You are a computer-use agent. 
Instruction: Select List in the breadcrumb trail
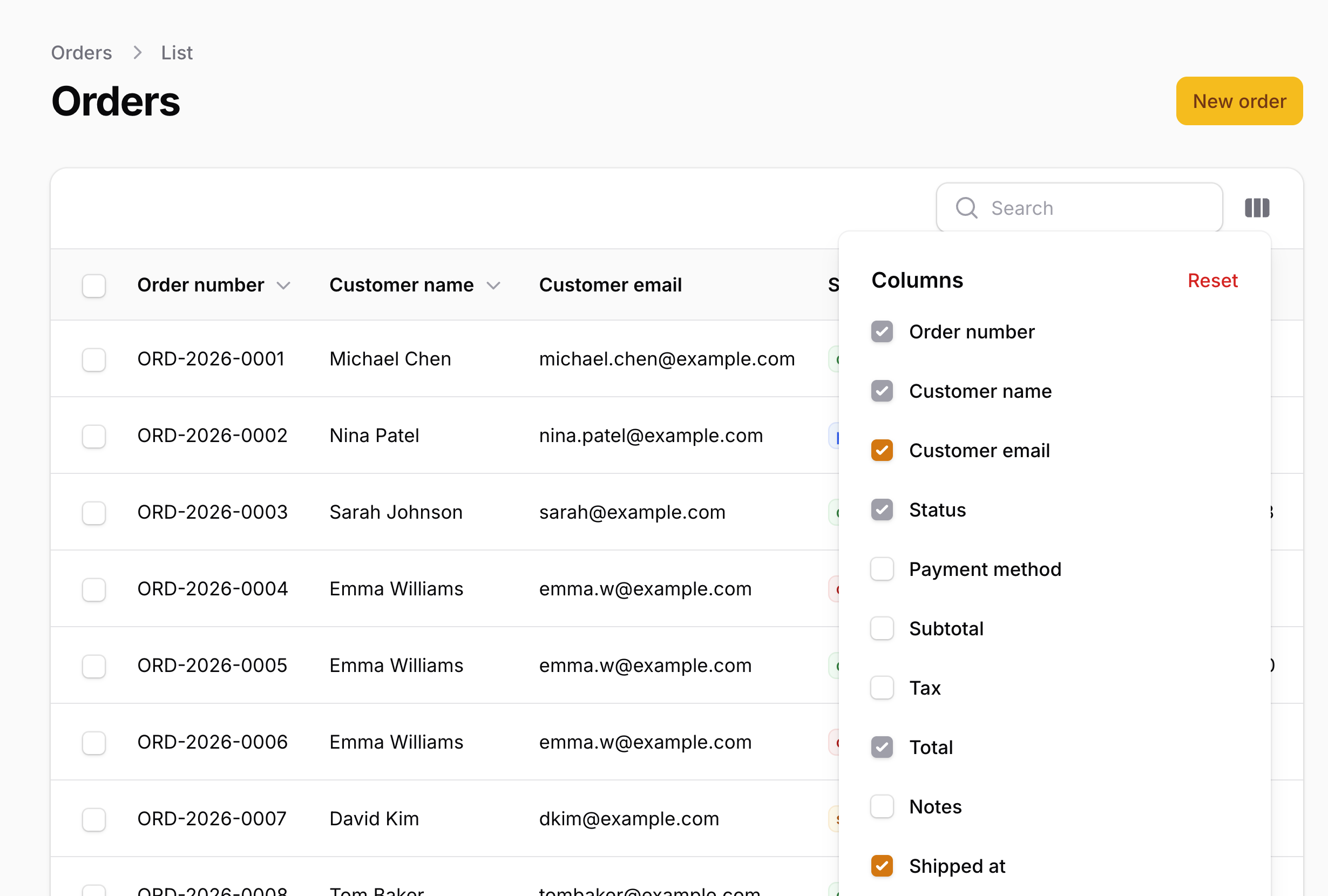pyautogui.click(x=176, y=52)
